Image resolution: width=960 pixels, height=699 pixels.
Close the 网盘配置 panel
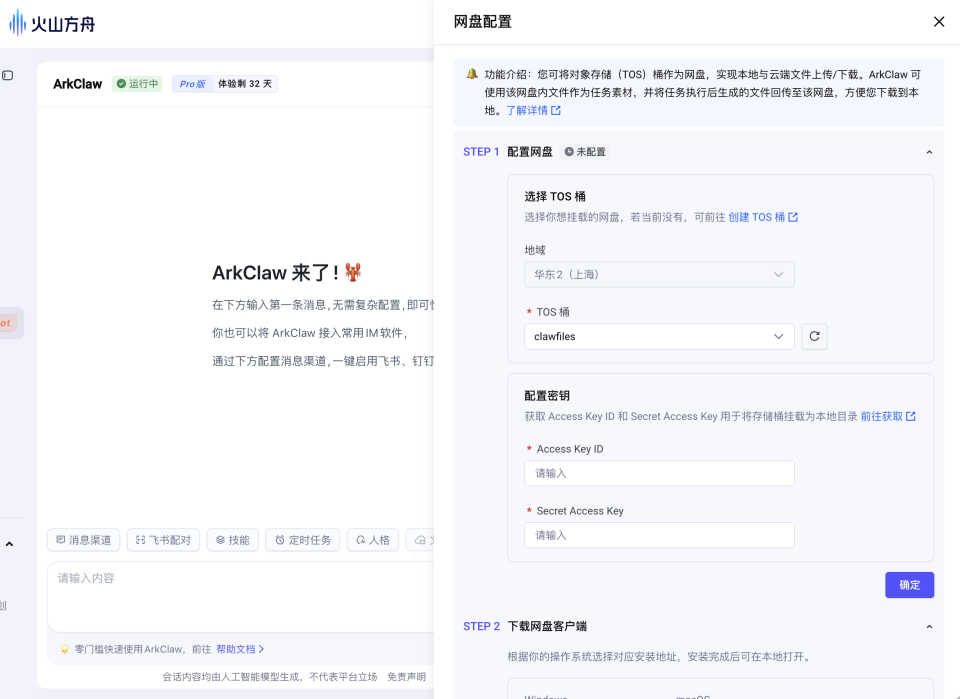[939, 21]
